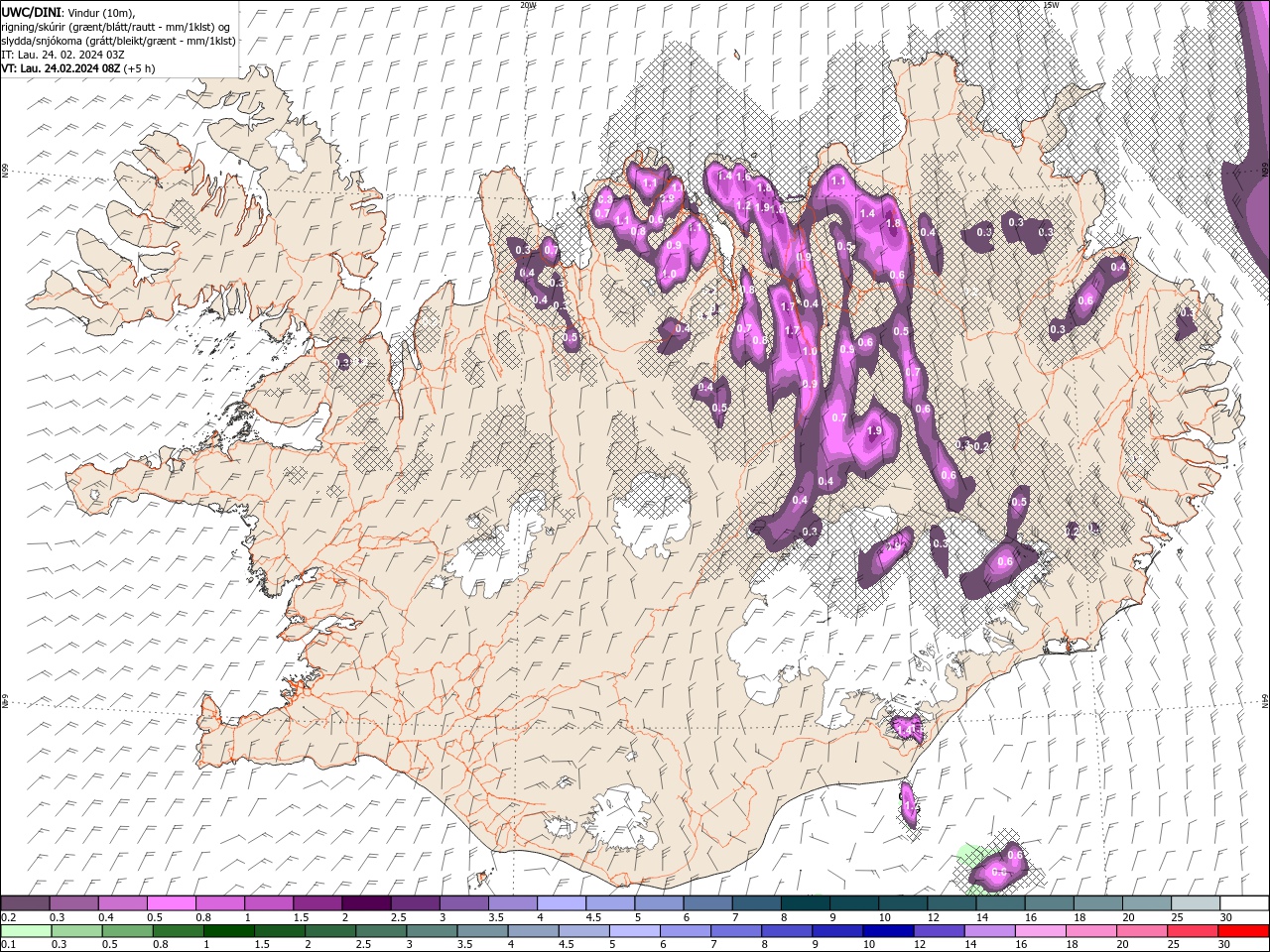Click the 'rigning/skúrir' legend description line
This screenshot has height=952, width=1270.
coord(115,26)
